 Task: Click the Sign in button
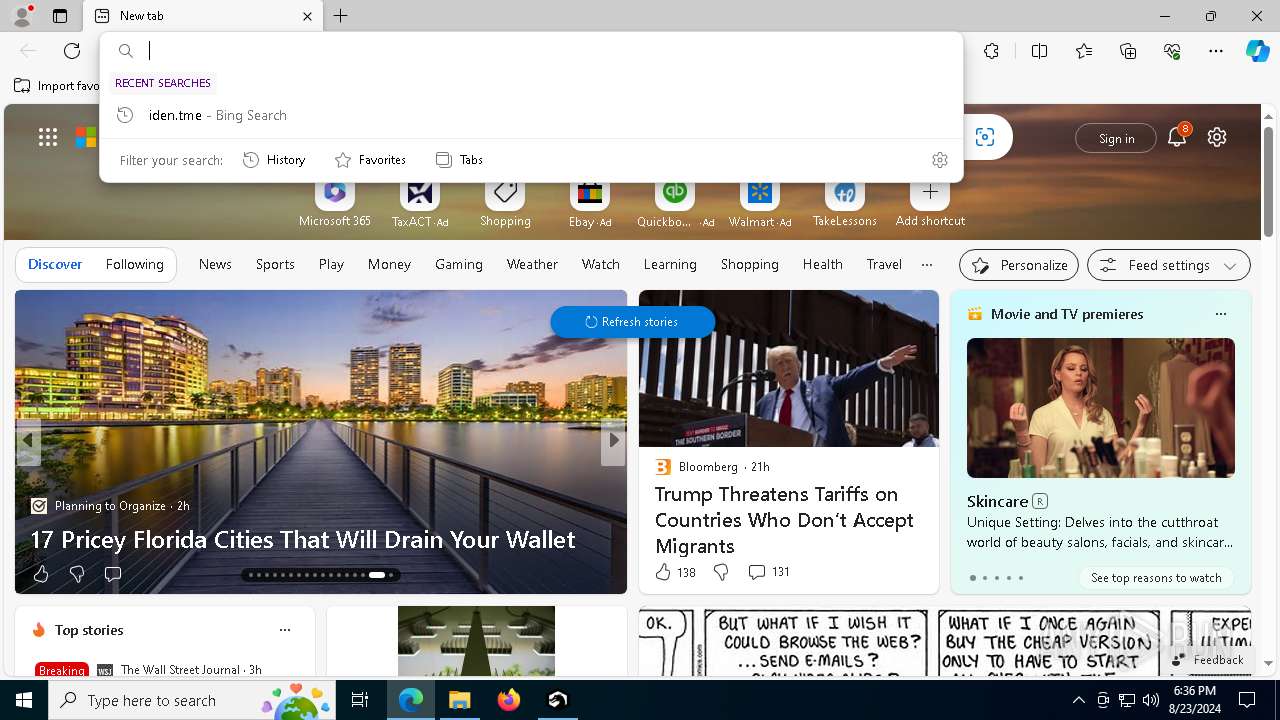1116,138
